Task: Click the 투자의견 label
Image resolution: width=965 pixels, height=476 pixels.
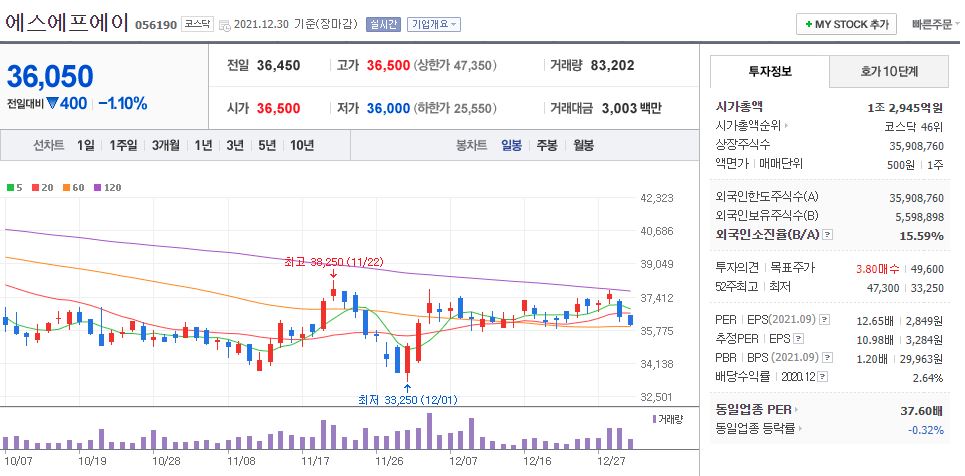Action: tap(737, 268)
